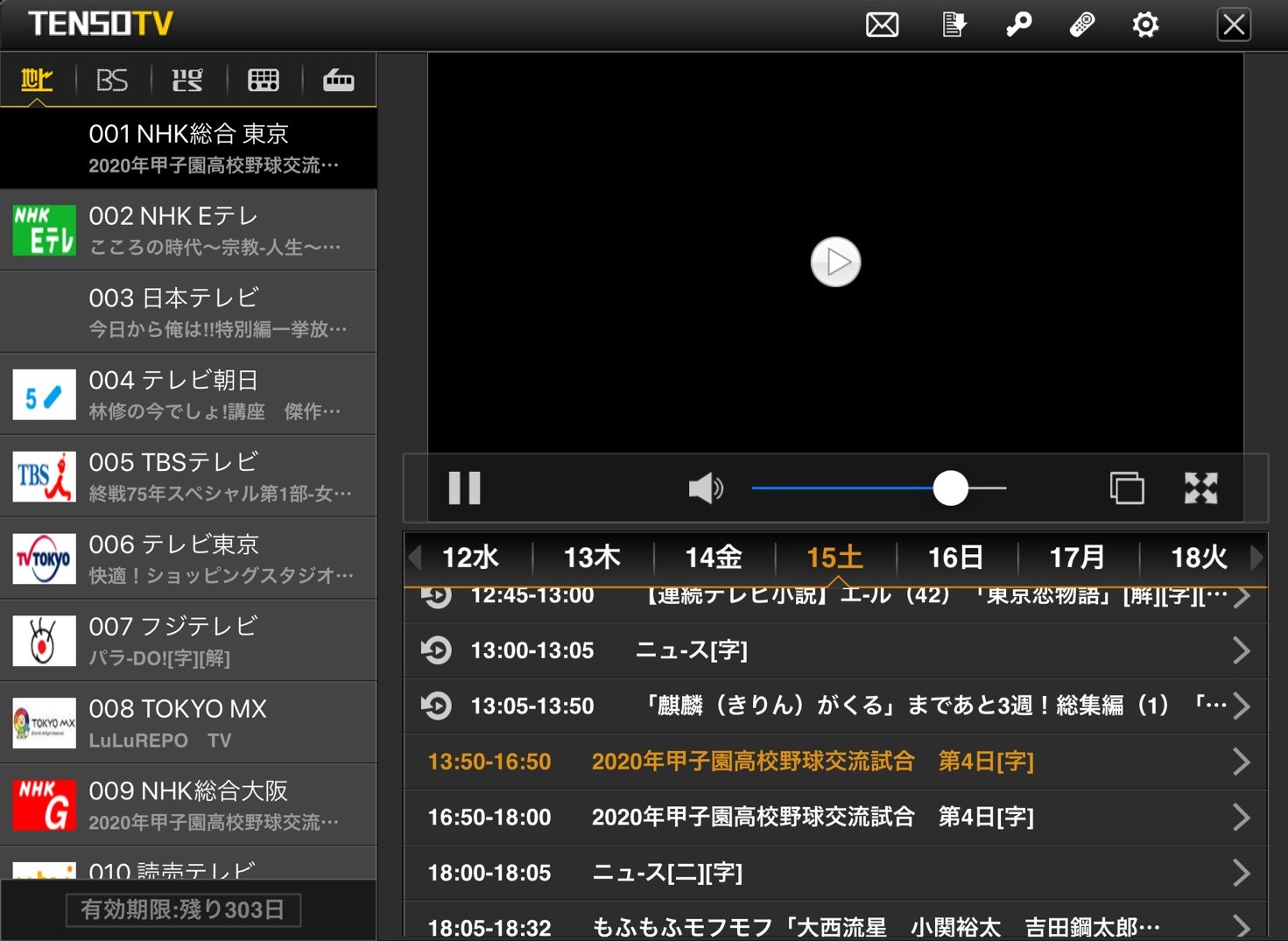The width and height of the screenshot is (1288, 941).
Task: Switch to the BS channels tab
Action: [x=112, y=81]
